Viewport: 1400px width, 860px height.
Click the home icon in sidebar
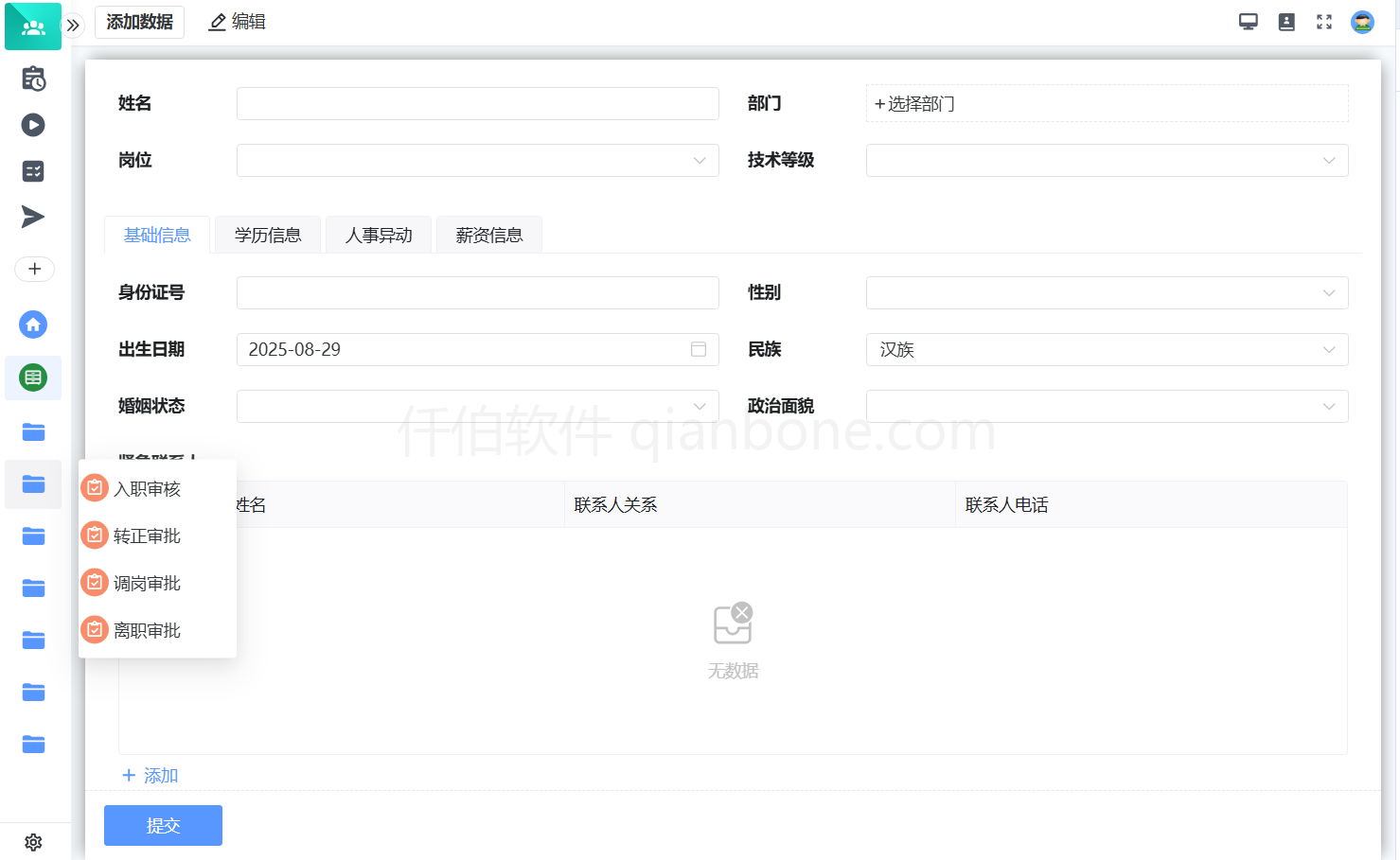point(33,325)
